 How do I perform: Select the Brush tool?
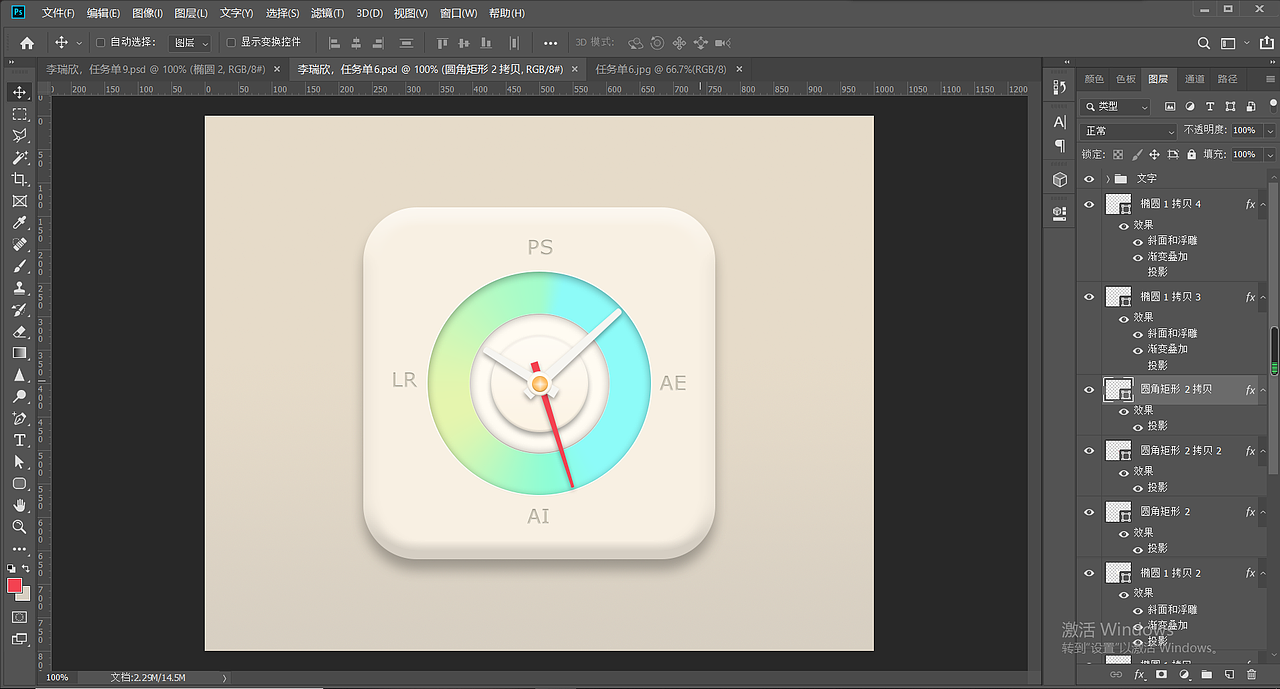click(x=19, y=266)
